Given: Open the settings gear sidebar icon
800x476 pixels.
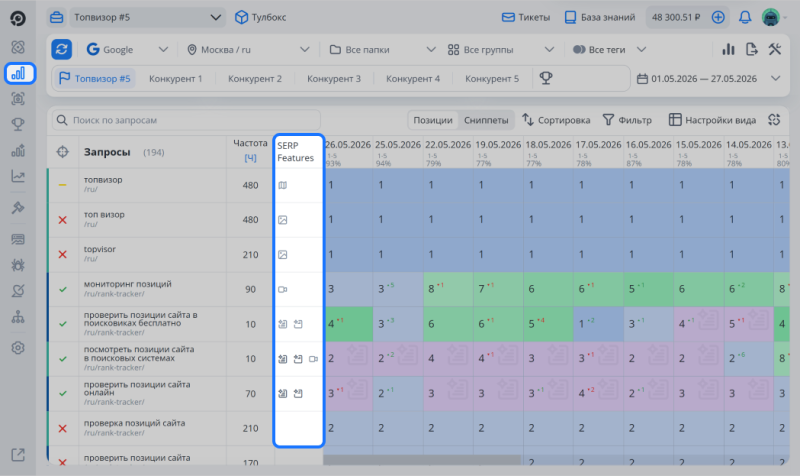Looking at the screenshot, I should (x=18, y=348).
